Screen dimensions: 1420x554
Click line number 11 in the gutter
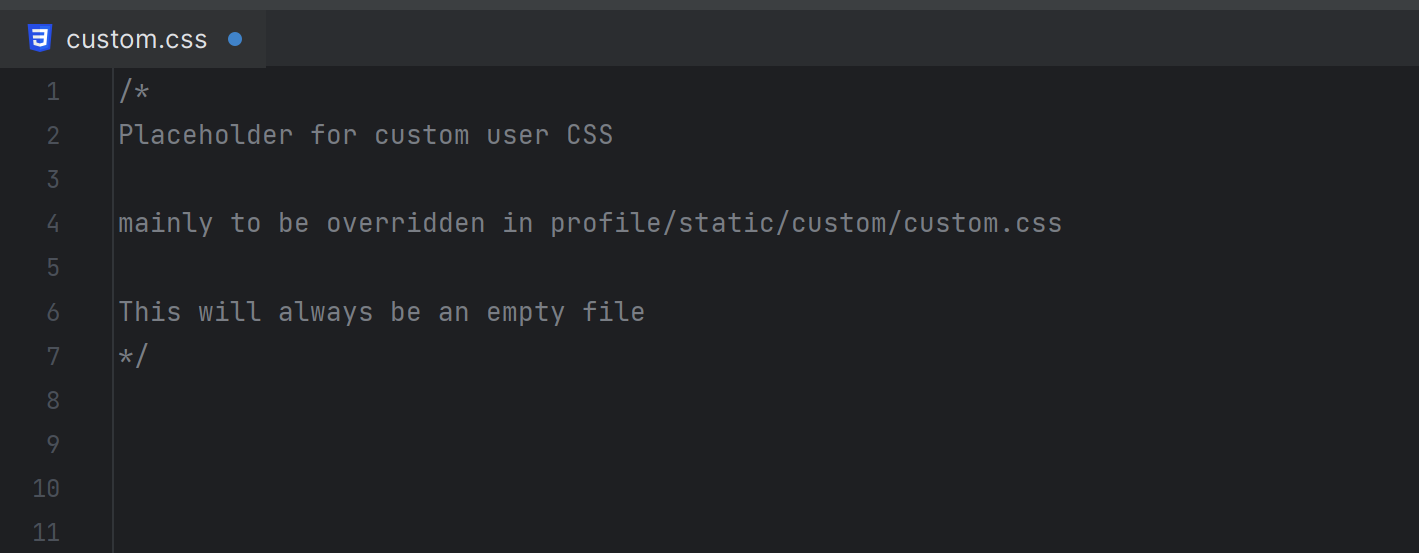46,532
